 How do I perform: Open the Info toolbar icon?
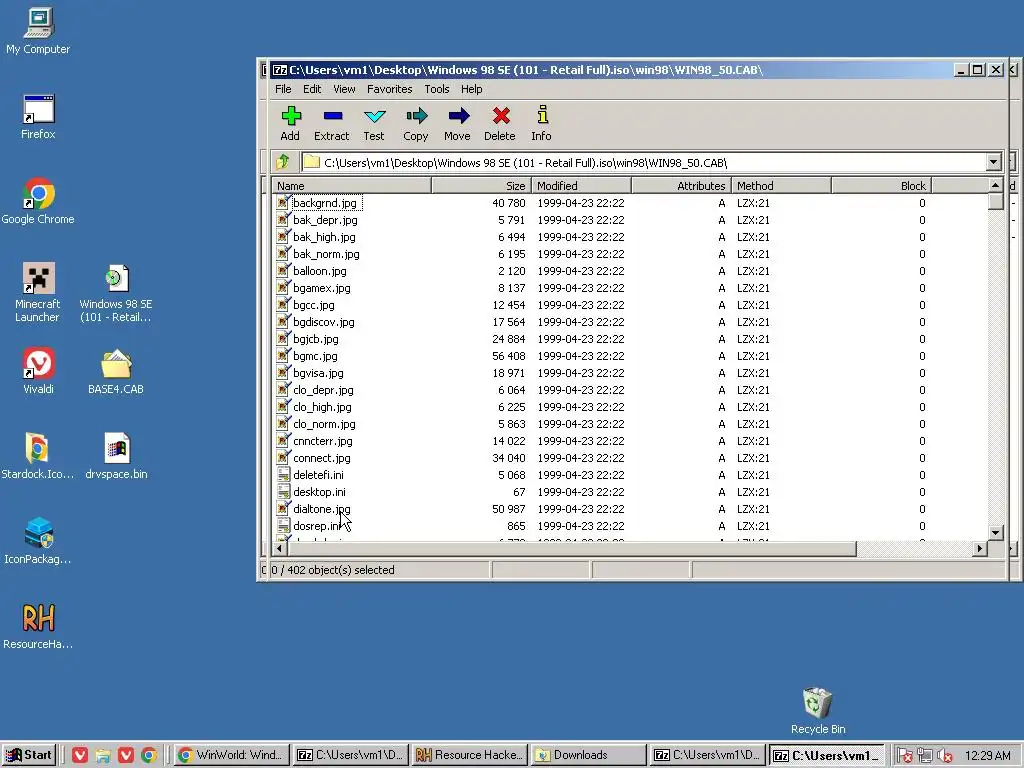pos(541,123)
